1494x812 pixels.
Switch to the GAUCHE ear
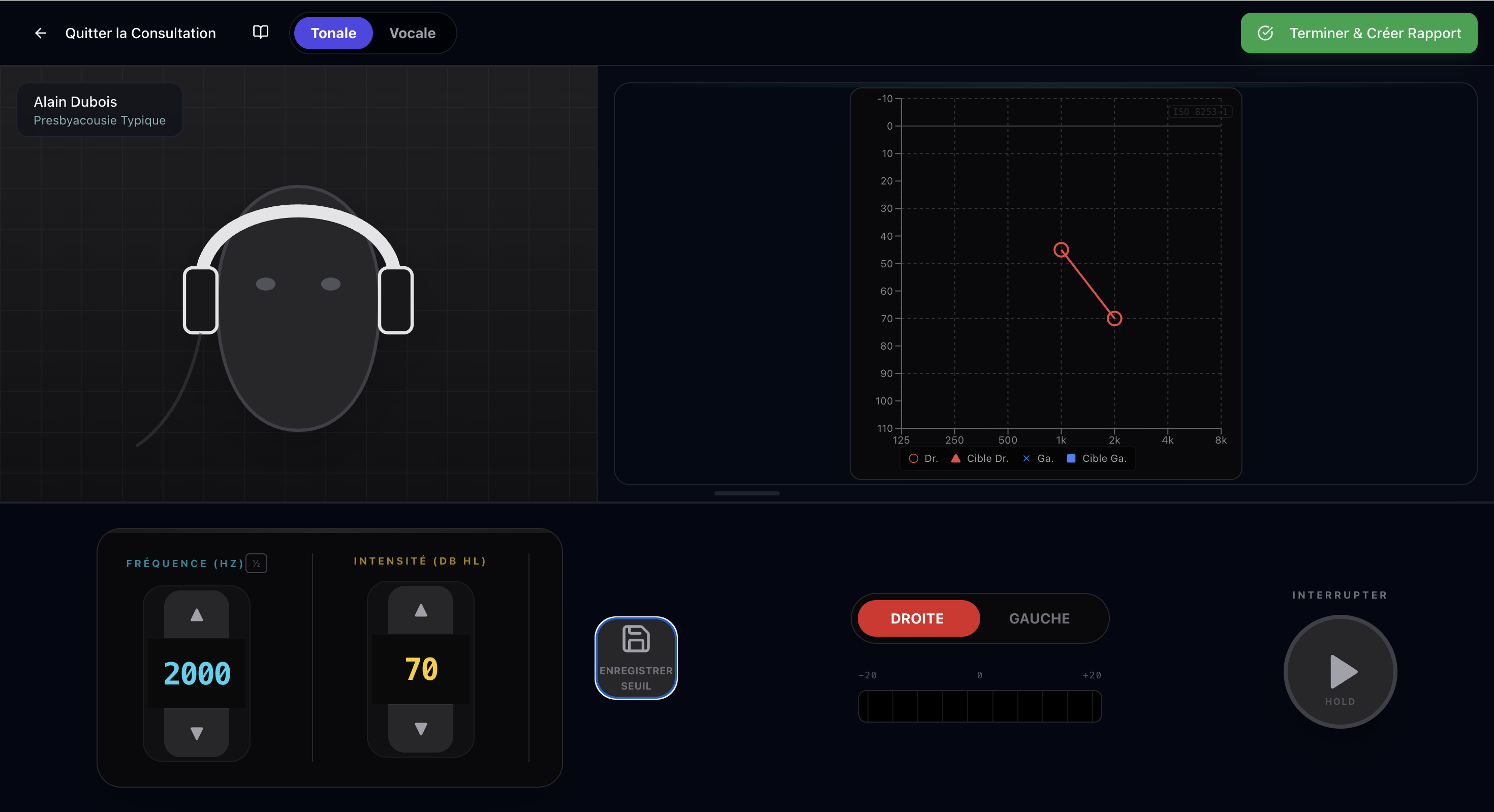[1039, 618]
